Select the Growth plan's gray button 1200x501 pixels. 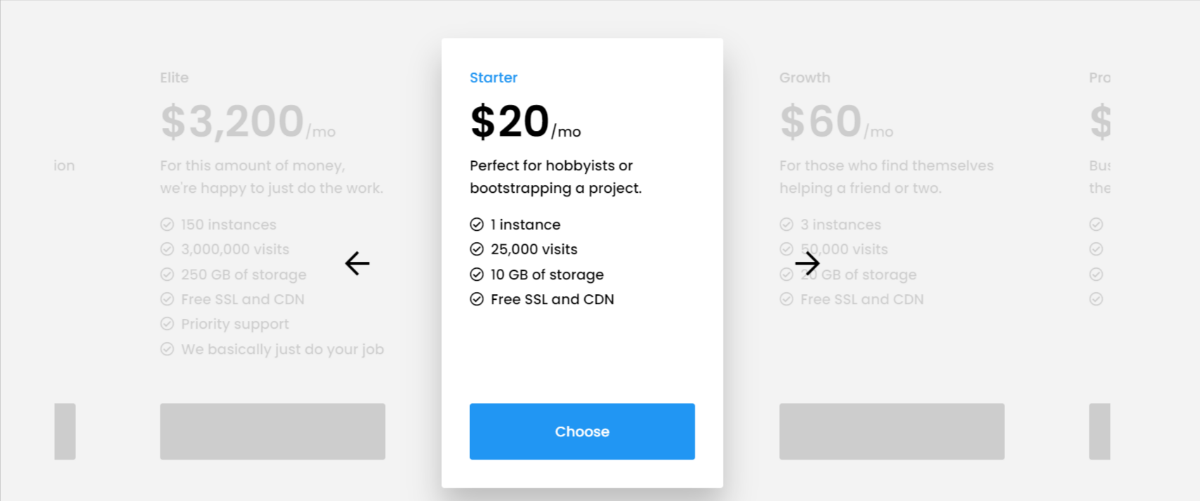tap(891, 432)
